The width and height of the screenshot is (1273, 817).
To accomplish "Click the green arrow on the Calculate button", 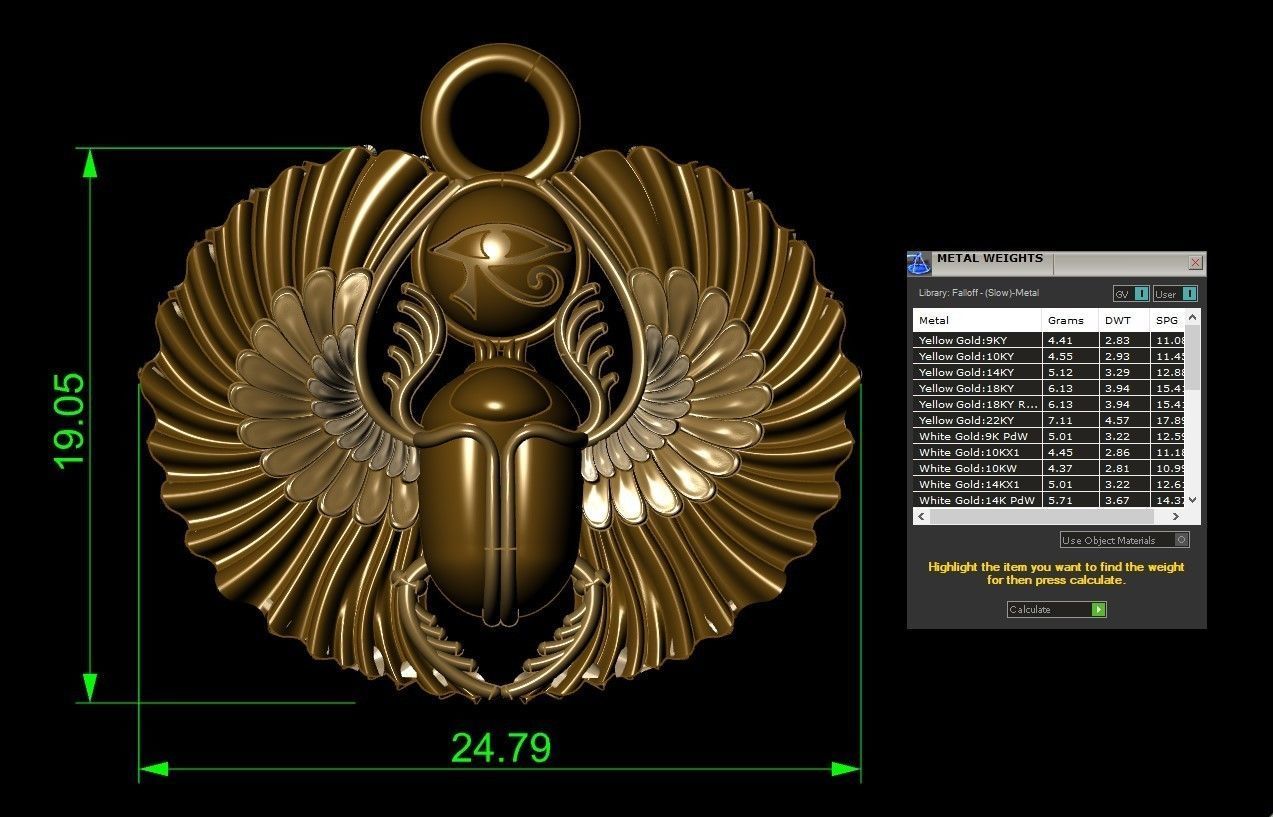I will [x=1099, y=609].
